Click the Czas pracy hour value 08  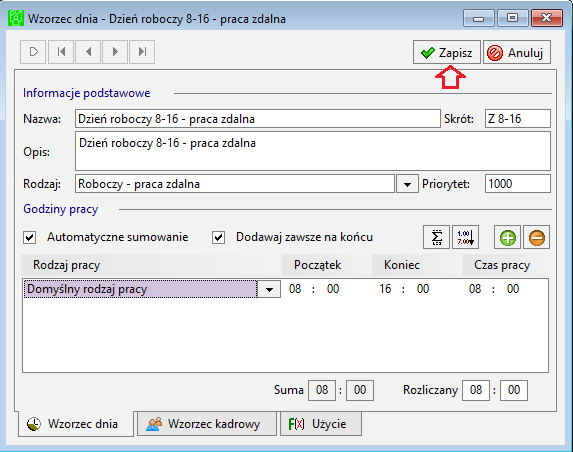click(x=475, y=289)
